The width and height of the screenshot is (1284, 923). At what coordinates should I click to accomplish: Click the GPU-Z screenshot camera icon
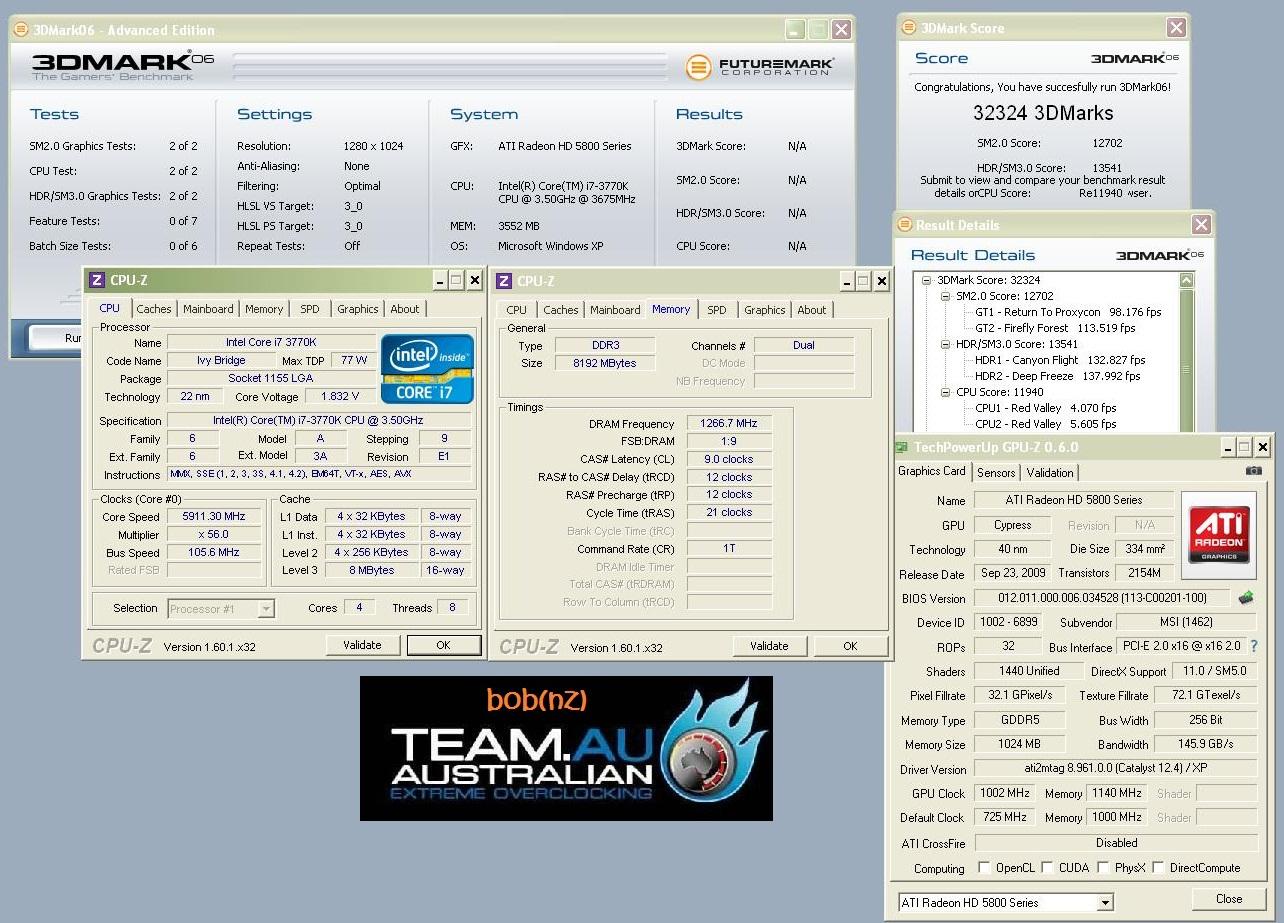tap(1253, 471)
